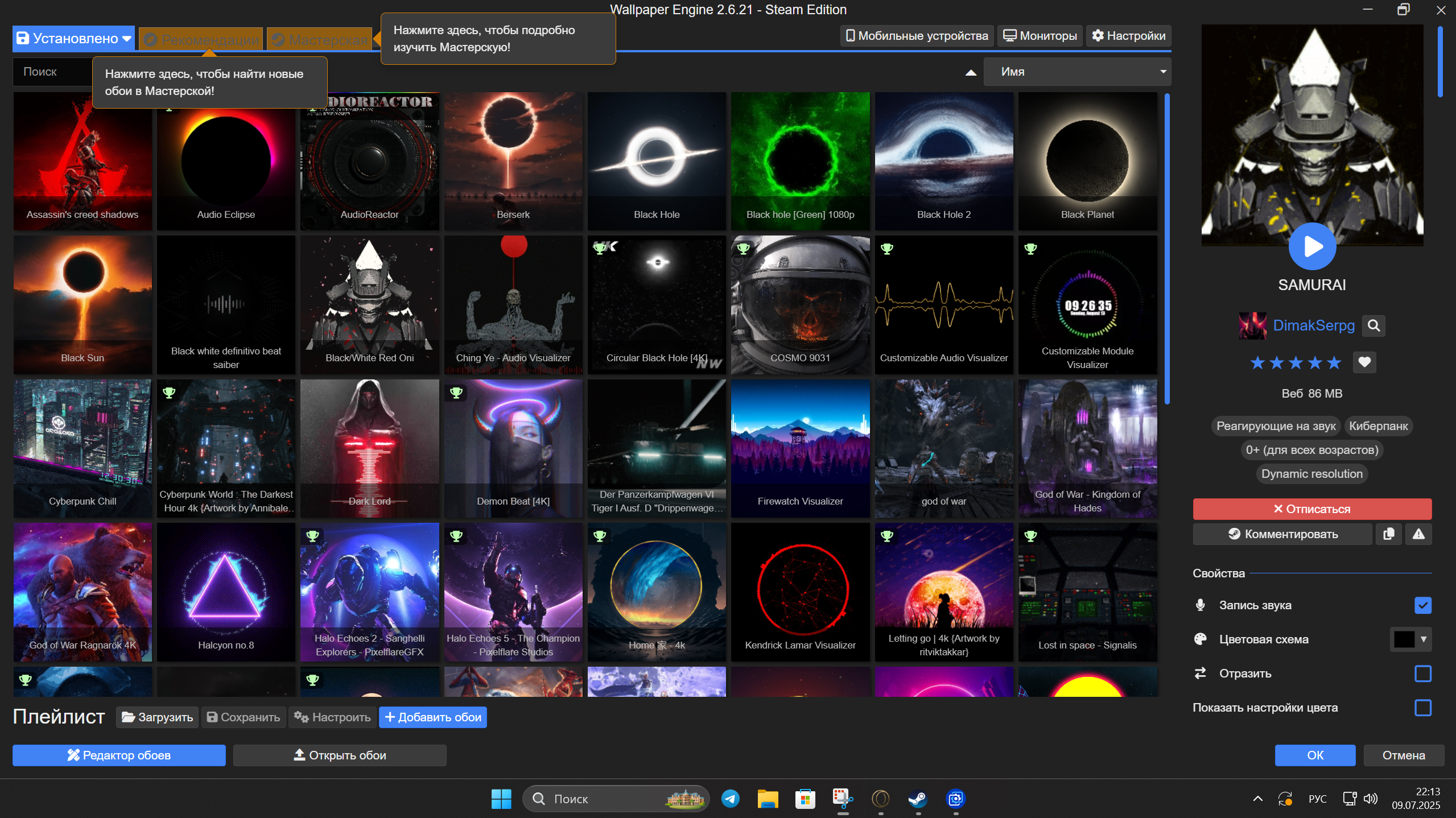The image size is (1456, 818).
Task: Open File Explorer from the taskbar
Action: coord(768,799)
